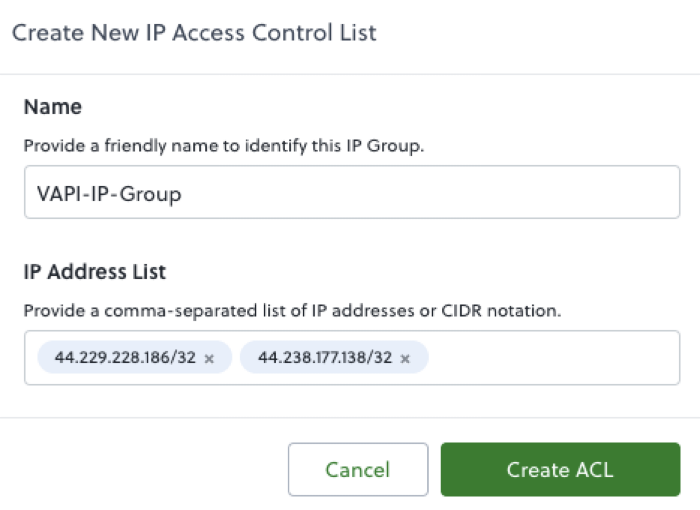Remove the 44.229.228.186/32 IP chip
The height and width of the screenshot is (510, 700).
(x=209, y=358)
